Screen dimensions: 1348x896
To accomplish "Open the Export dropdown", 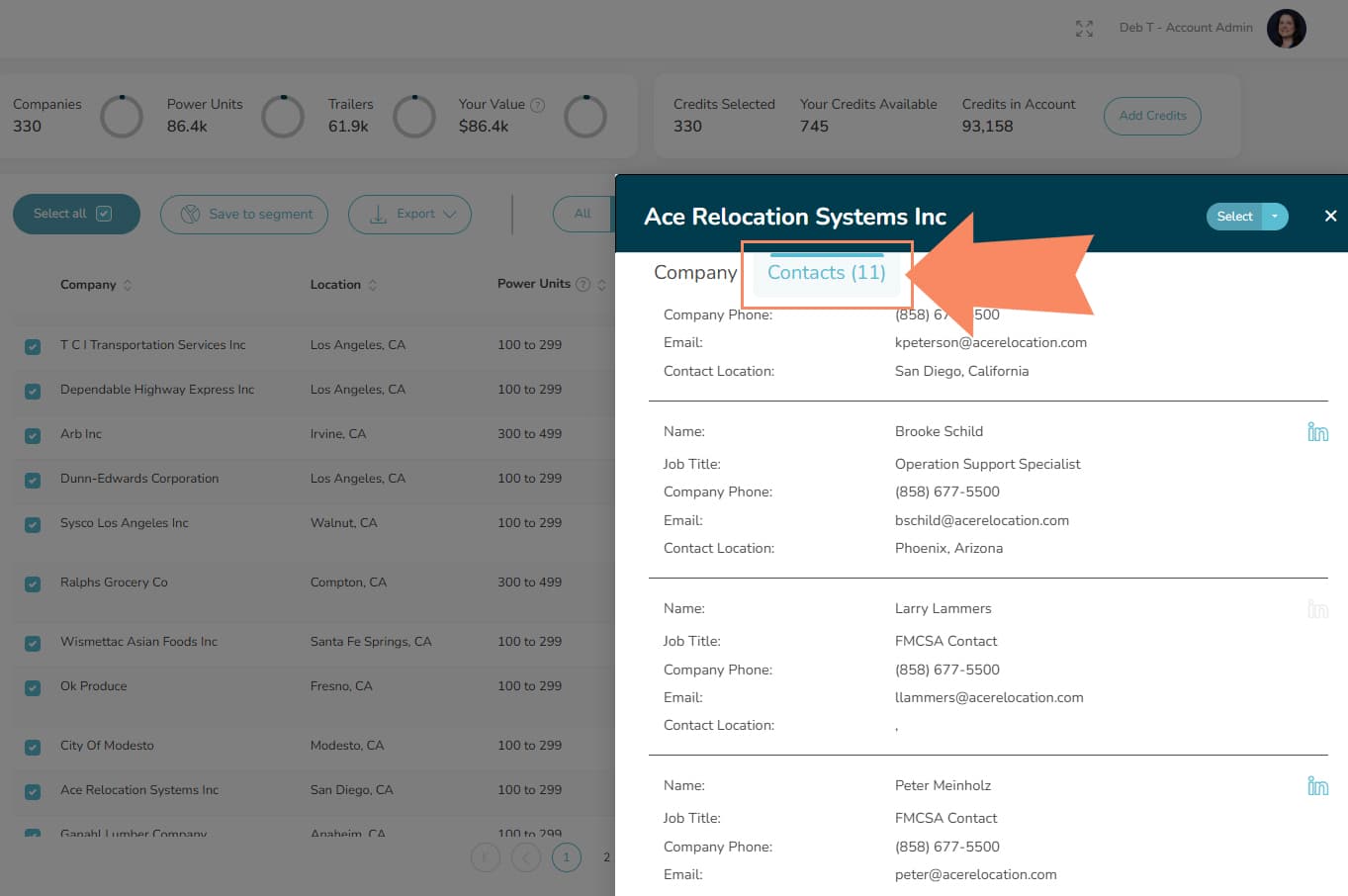I will point(409,215).
